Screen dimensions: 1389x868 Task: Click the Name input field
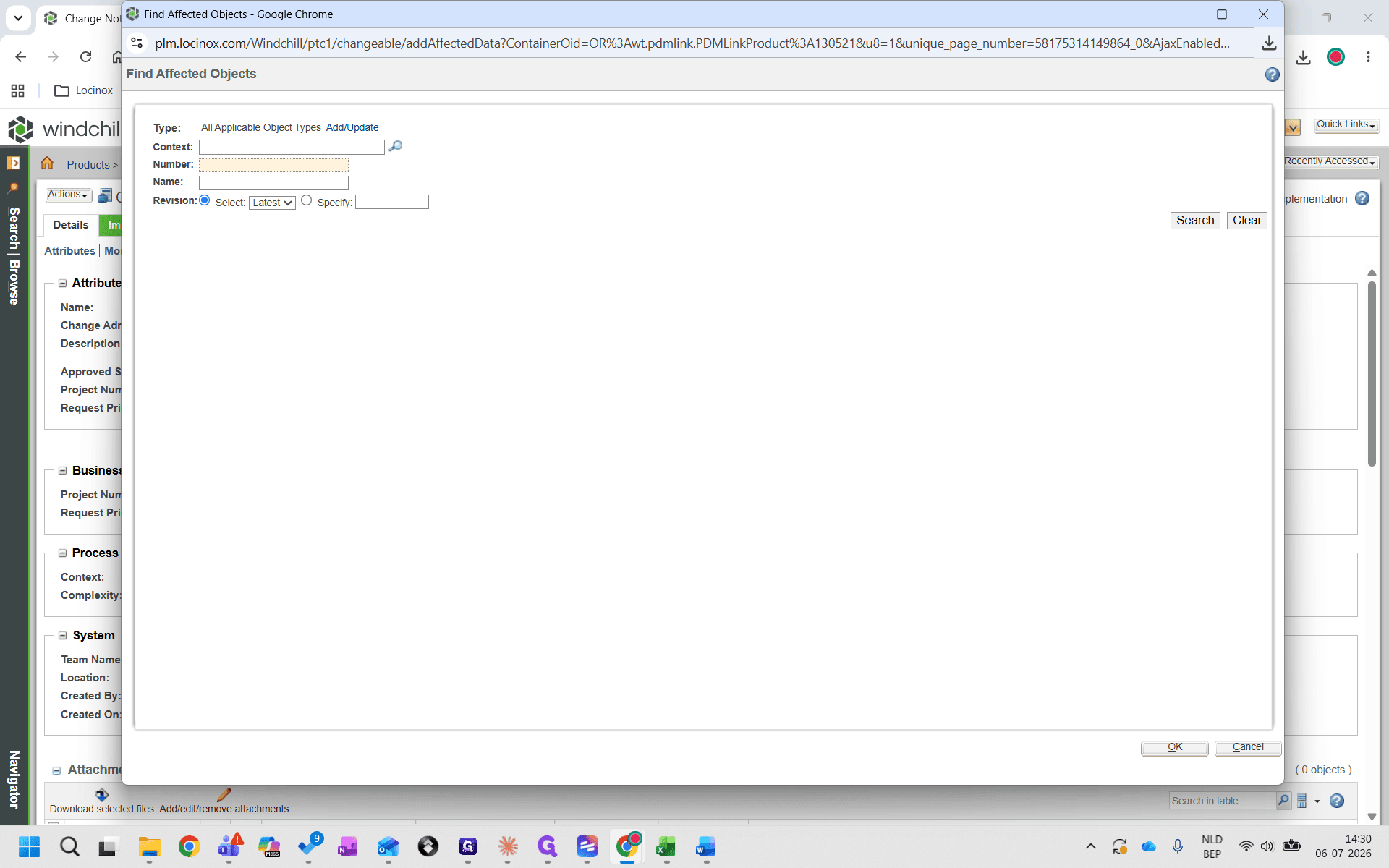pyautogui.click(x=273, y=182)
